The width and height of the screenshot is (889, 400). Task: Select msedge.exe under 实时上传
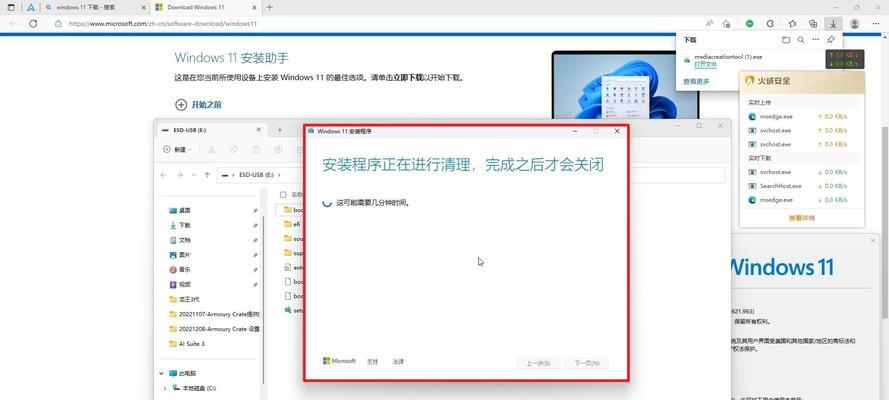pos(776,117)
